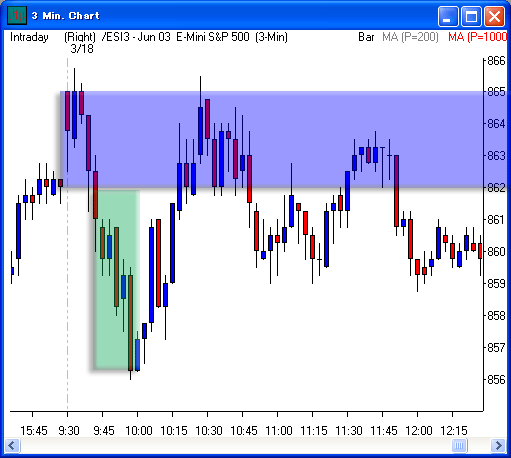Click the (Right) label
The image size is (511, 458).
point(80,37)
